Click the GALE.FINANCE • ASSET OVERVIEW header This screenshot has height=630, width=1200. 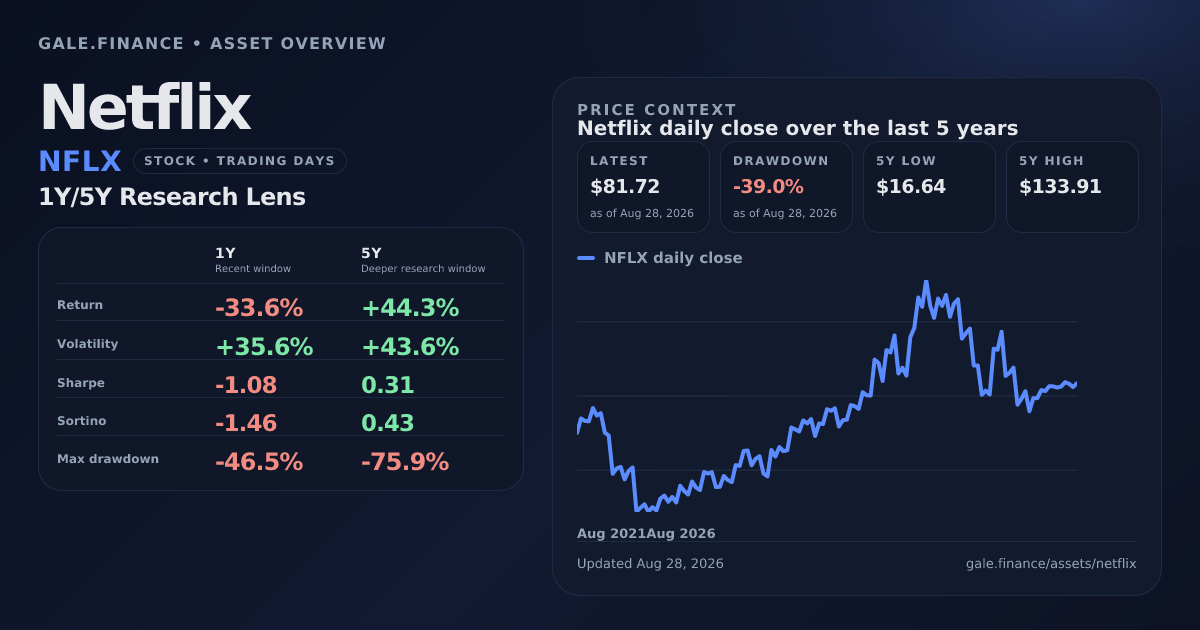[212, 44]
